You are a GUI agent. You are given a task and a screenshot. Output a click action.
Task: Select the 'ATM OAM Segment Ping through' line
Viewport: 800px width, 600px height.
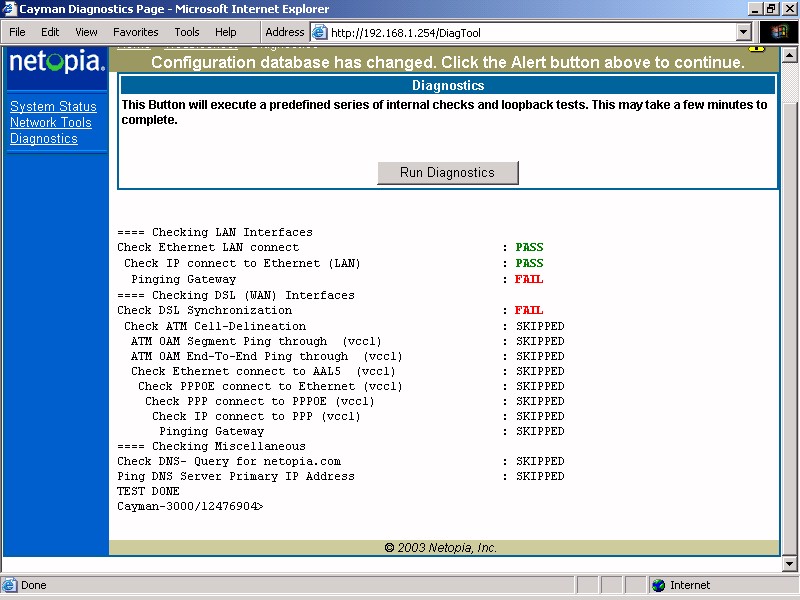click(256, 341)
